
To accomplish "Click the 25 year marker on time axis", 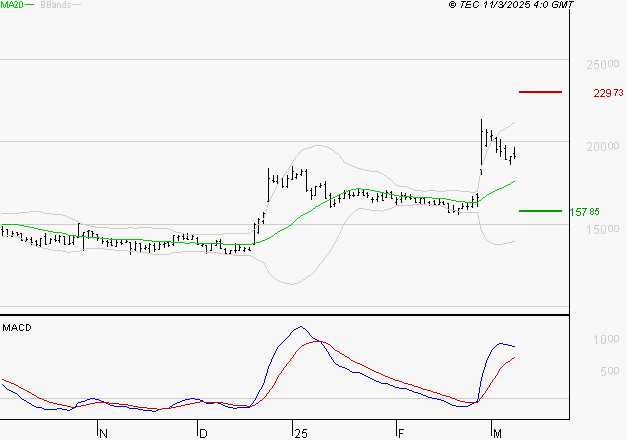I will (x=301, y=434).
